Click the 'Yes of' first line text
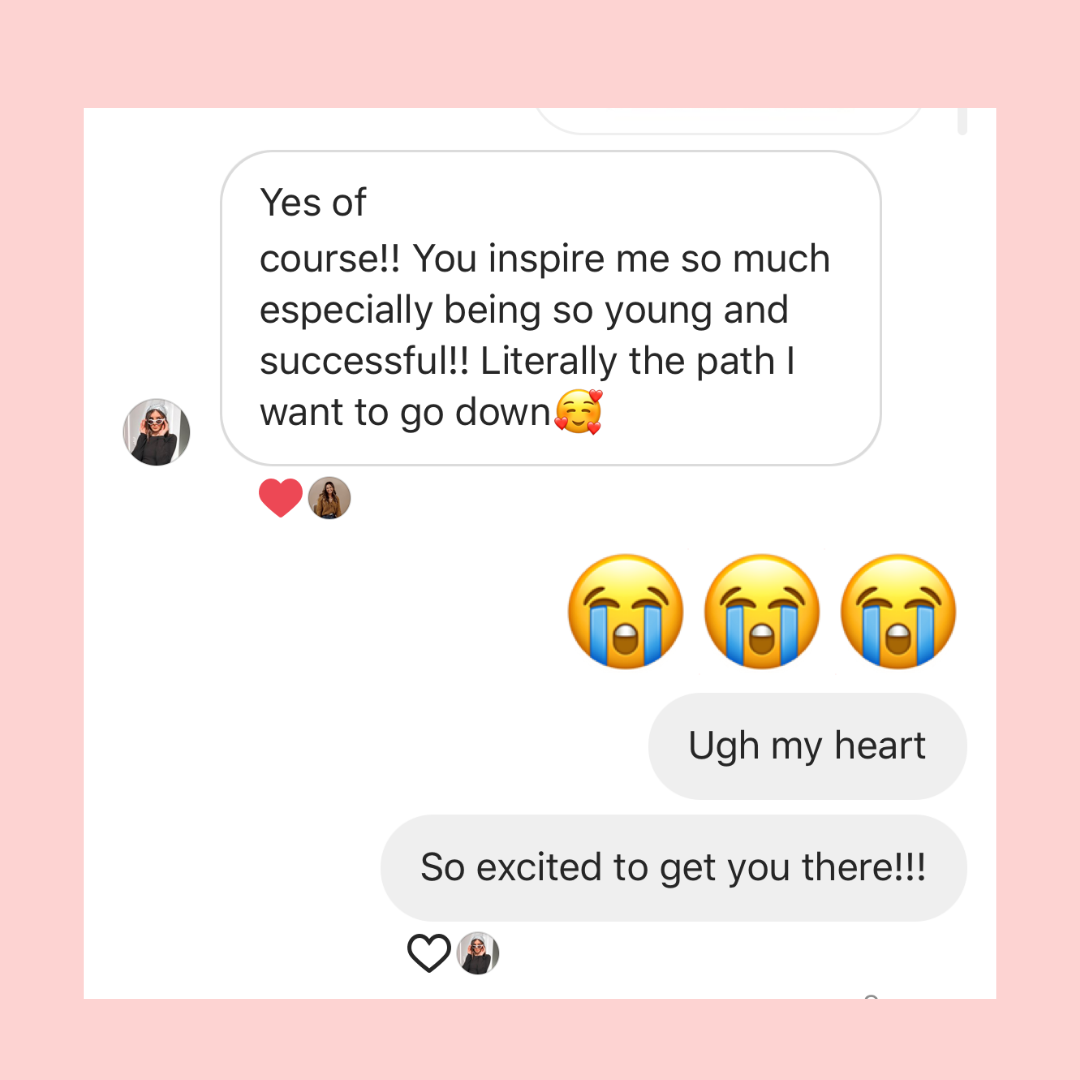This screenshot has height=1080, width=1080. coord(313,202)
